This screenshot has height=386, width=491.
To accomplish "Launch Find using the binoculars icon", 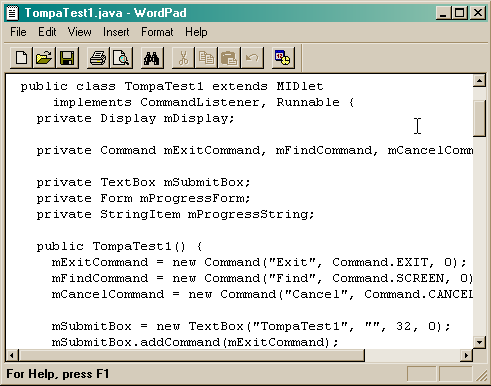I will click(x=152, y=58).
